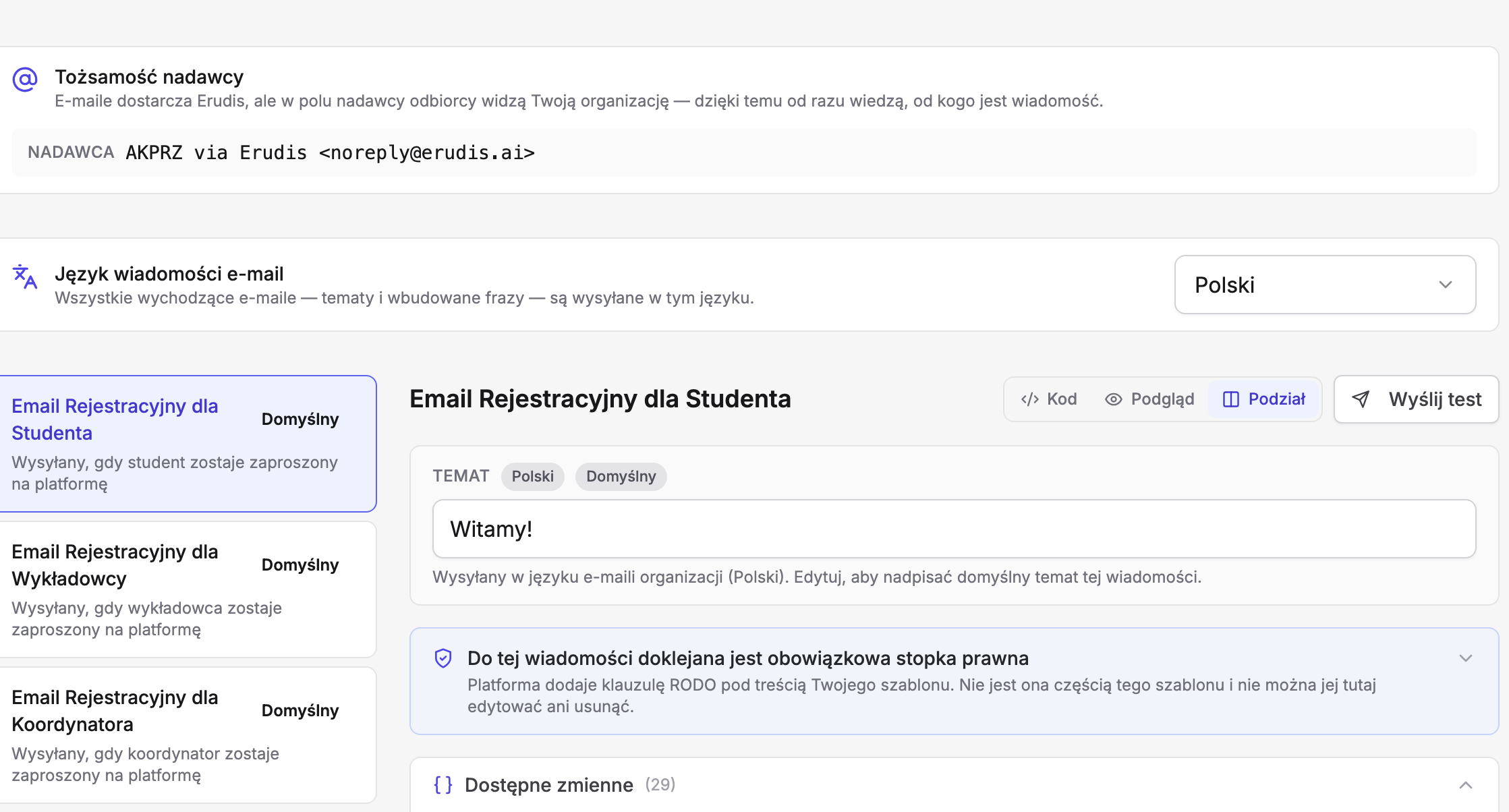Click the subject field containing Witamy!

tap(954, 529)
